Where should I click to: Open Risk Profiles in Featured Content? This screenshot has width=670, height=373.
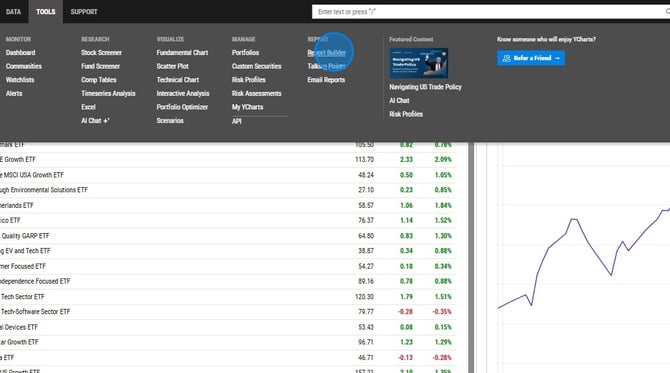(x=406, y=115)
